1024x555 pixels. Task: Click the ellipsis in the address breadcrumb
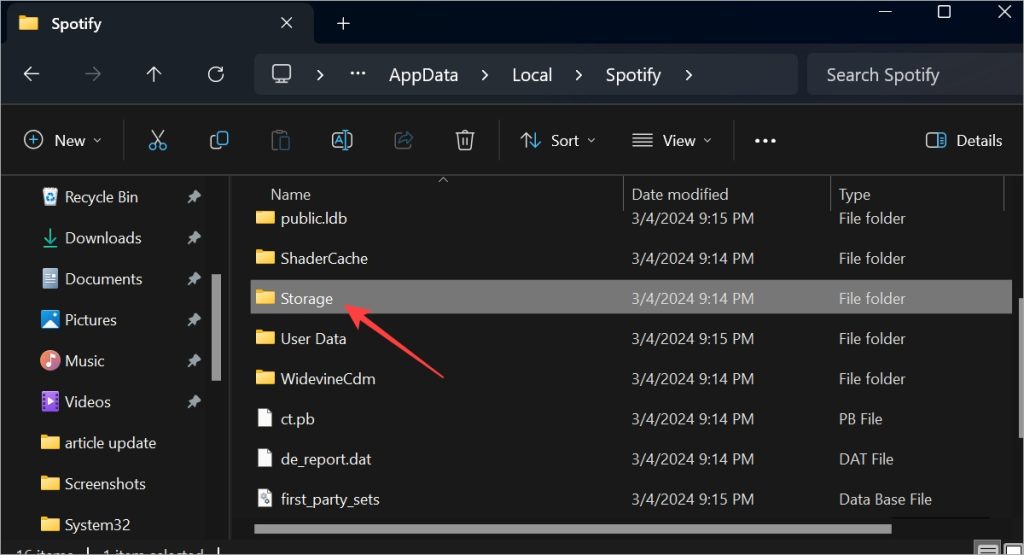358,74
